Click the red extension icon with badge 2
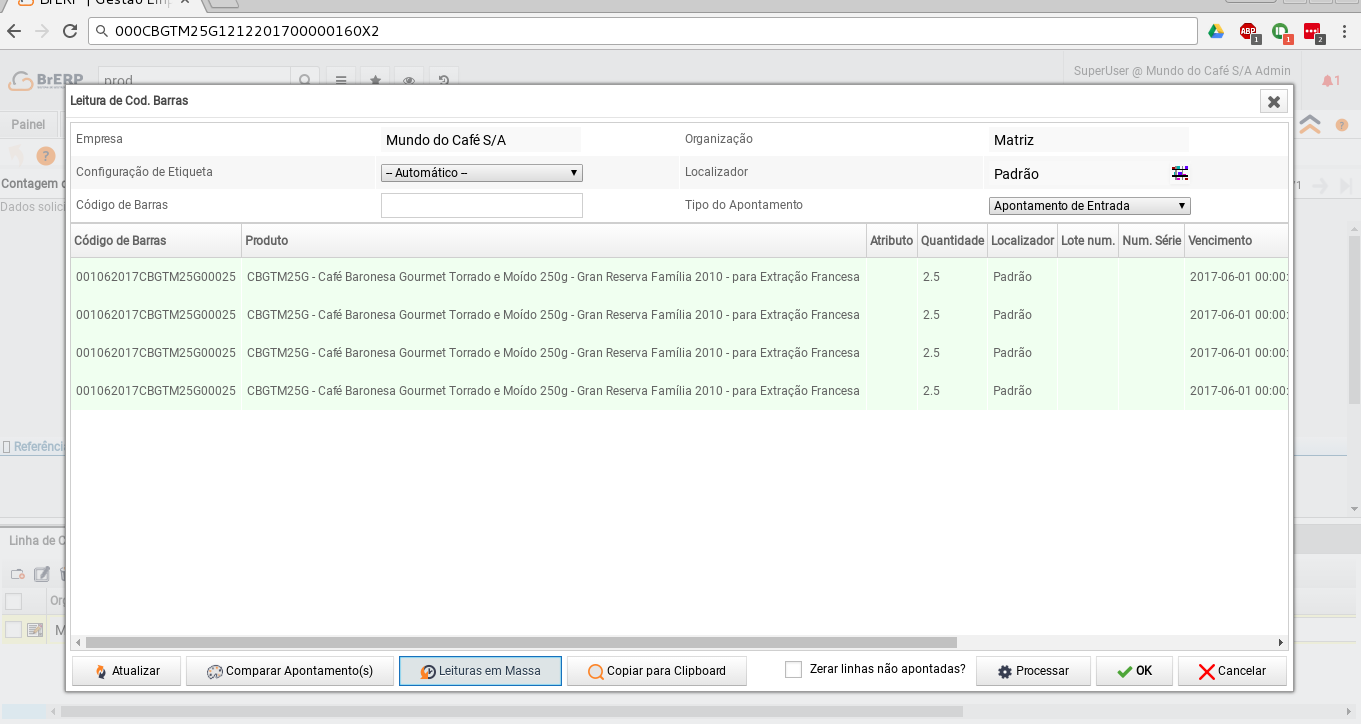The width and height of the screenshot is (1361, 724). [x=1312, y=31]
